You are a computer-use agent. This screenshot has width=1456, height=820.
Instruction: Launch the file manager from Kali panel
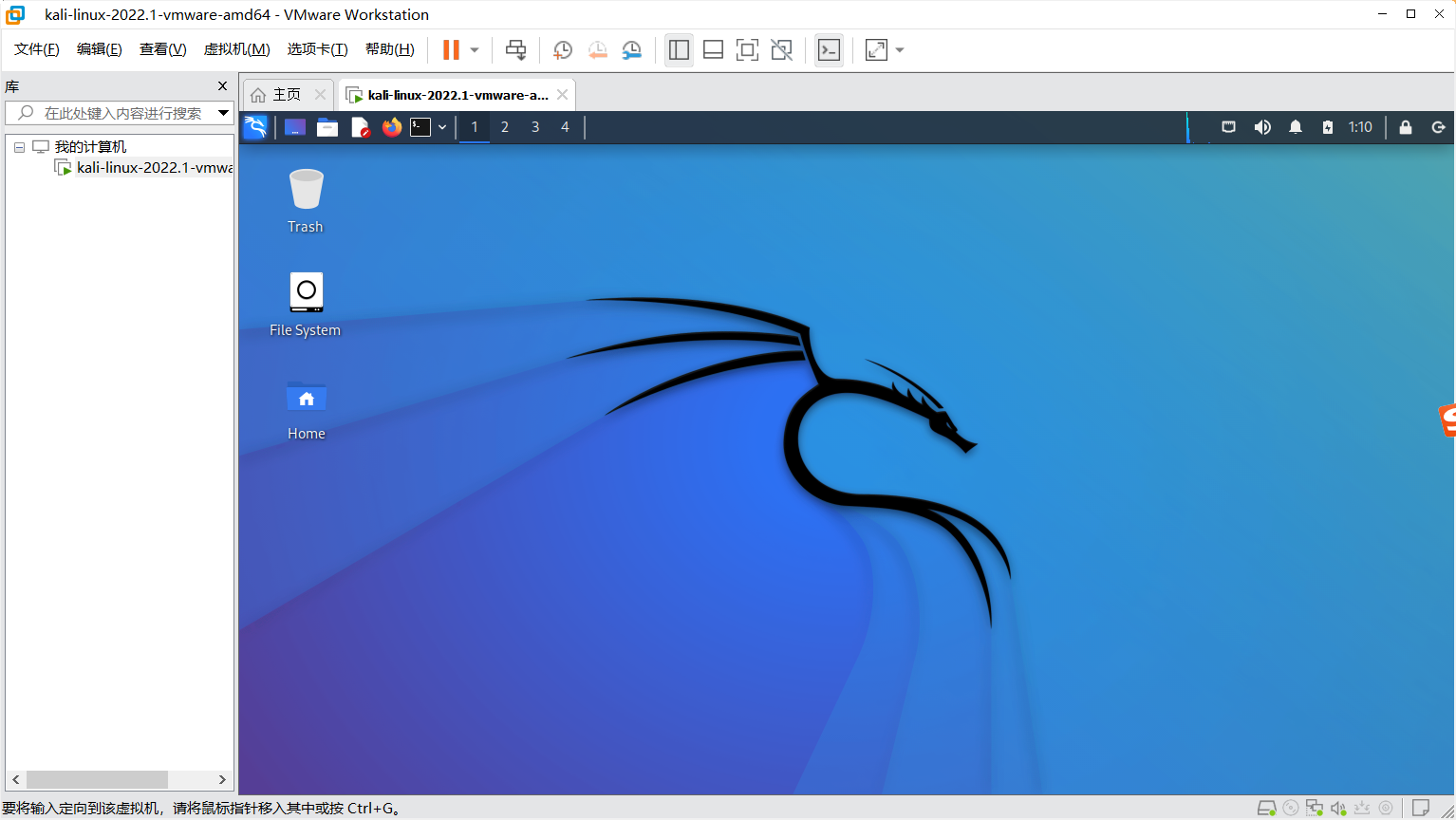click(327, 127)
